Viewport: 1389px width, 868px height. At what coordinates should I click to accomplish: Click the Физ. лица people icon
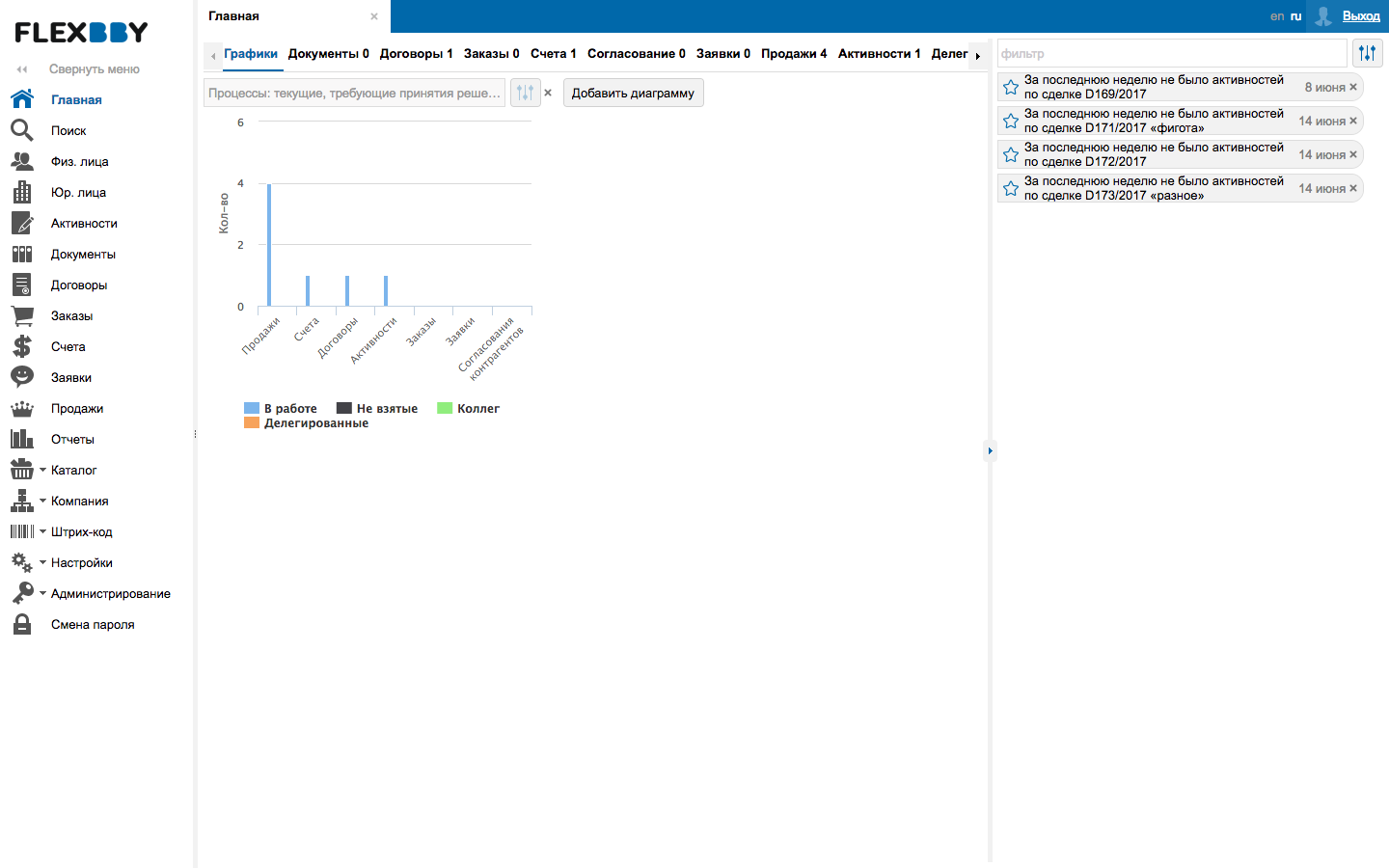(21, 161)
